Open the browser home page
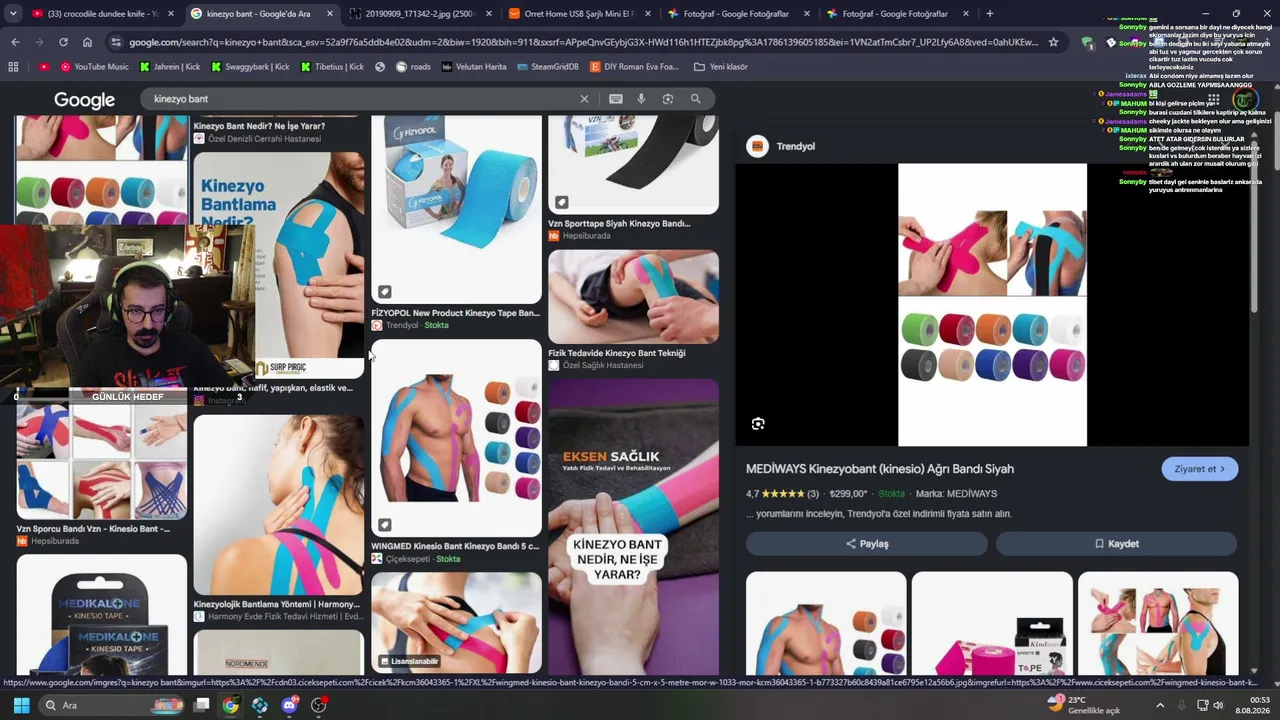This screenshot has height=720, width=1280. pyautogui.click(x=88, y=42)
